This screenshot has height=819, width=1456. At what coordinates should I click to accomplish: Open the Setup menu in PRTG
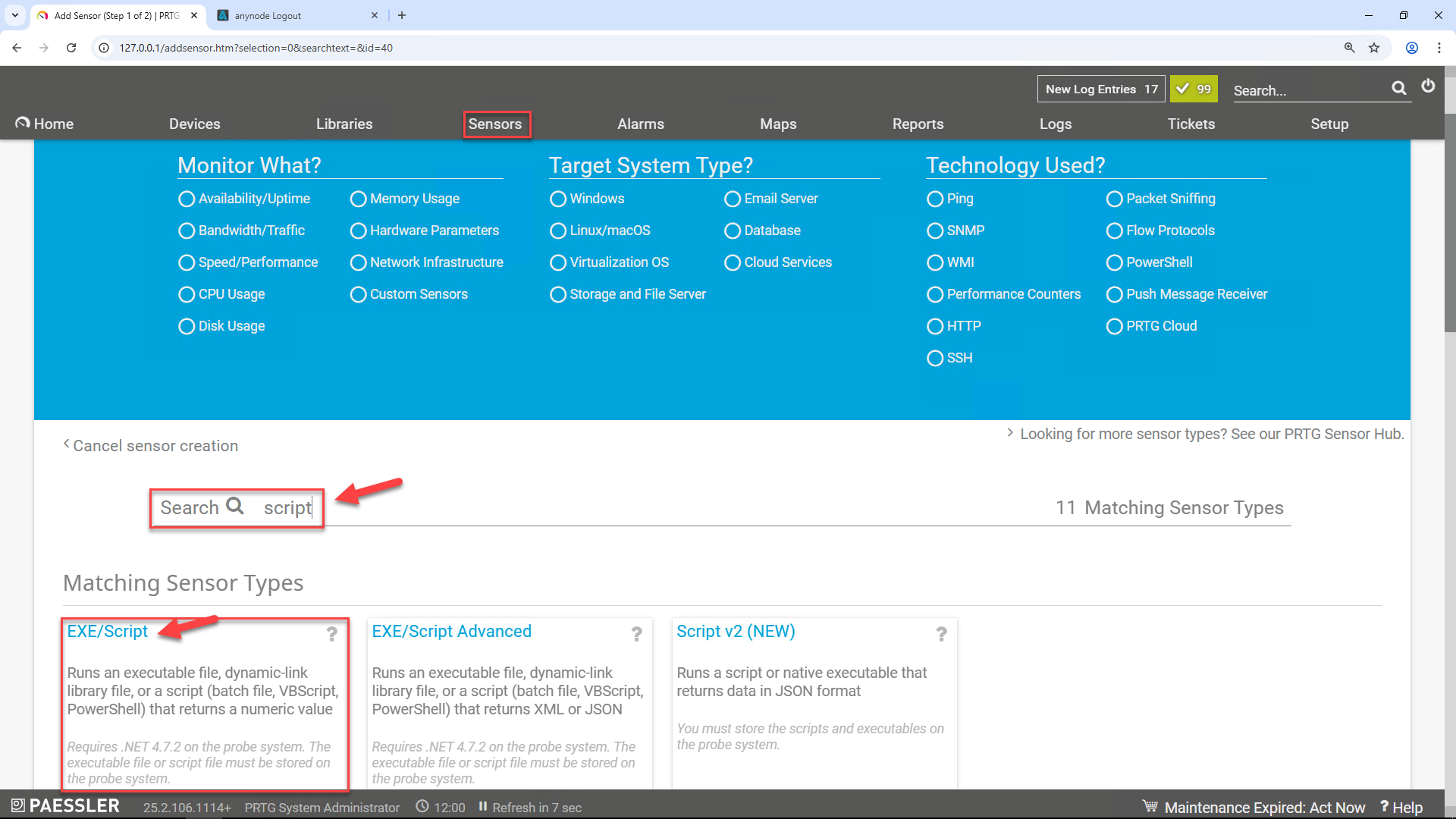tap(1329, 124)
